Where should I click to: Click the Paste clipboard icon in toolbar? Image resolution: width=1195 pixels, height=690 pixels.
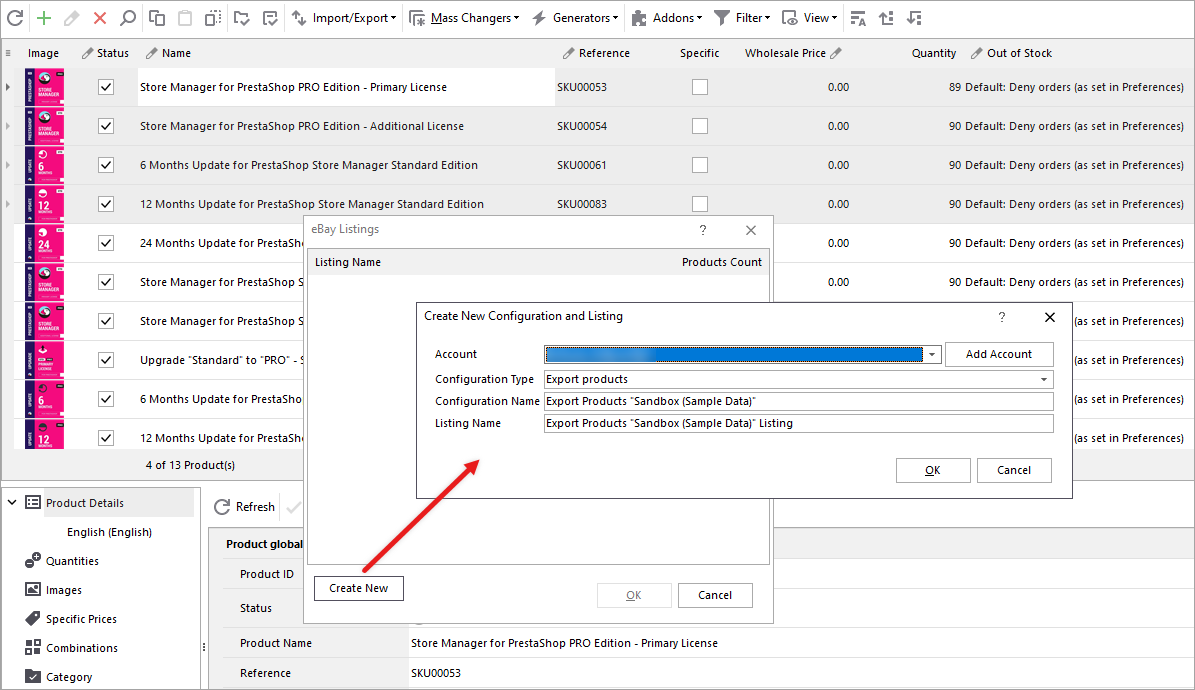click(184, 18)
